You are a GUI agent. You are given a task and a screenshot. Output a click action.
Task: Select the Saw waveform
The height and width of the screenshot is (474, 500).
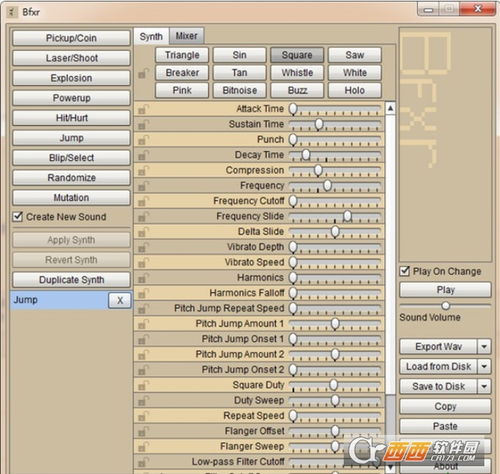[x=355, y=55]
